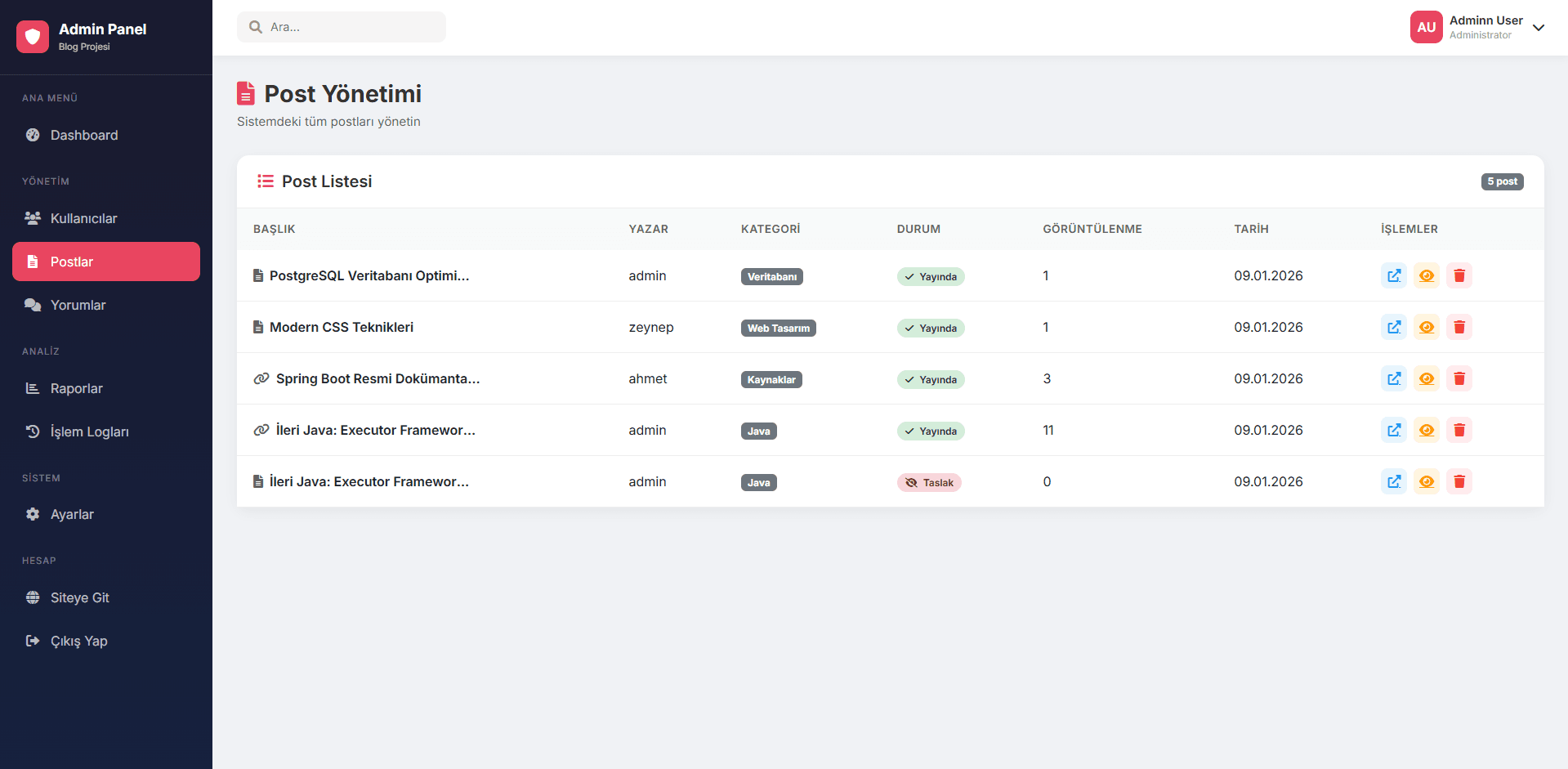The width and height of the screenshot is (1568, 769).
Task: Preview the PostgreSQL Veritabanı Optimi post
Action: point(1427,275)
